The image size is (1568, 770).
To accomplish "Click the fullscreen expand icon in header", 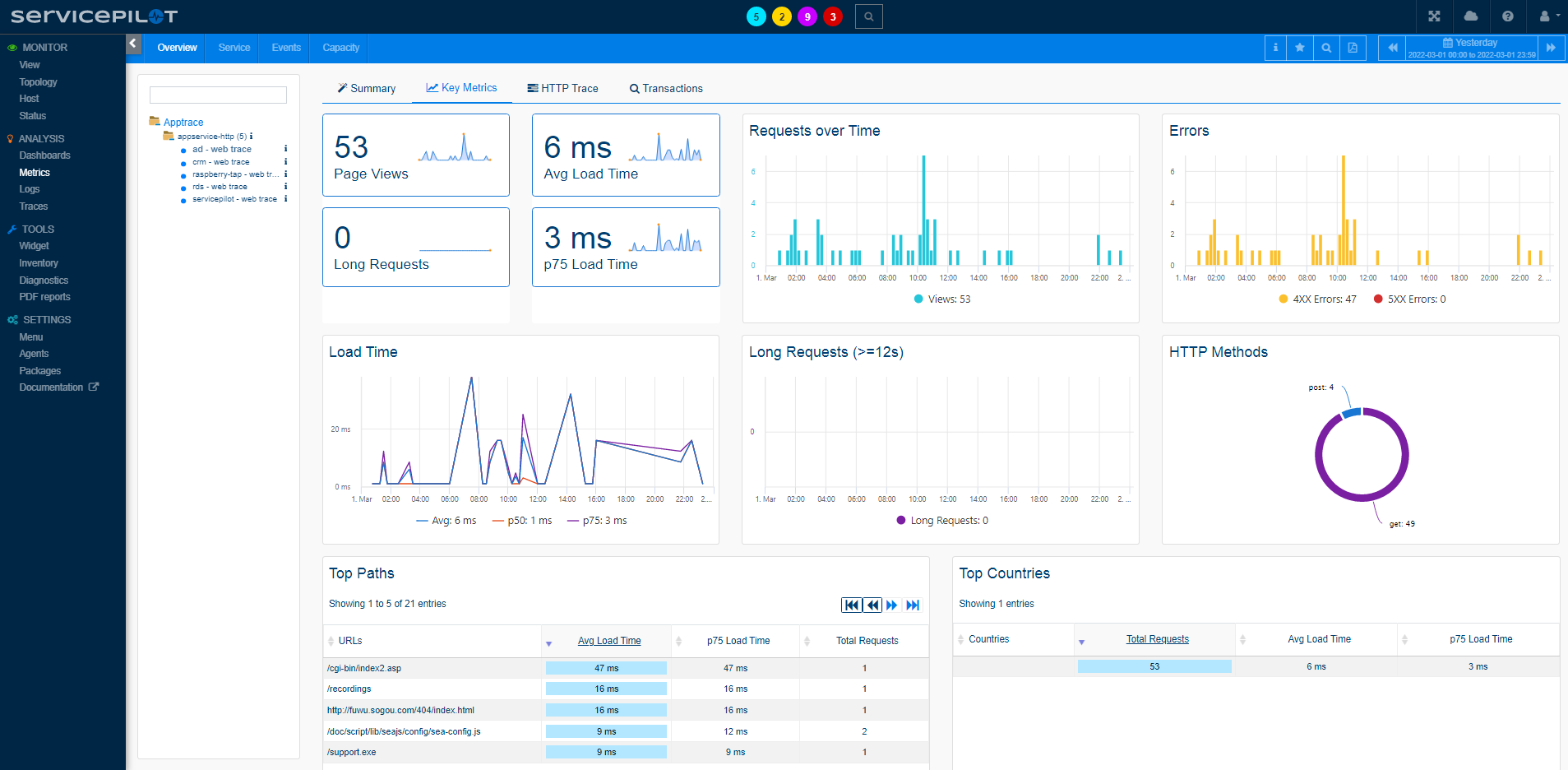I will pyautogui.click(x=1434, y=16).
